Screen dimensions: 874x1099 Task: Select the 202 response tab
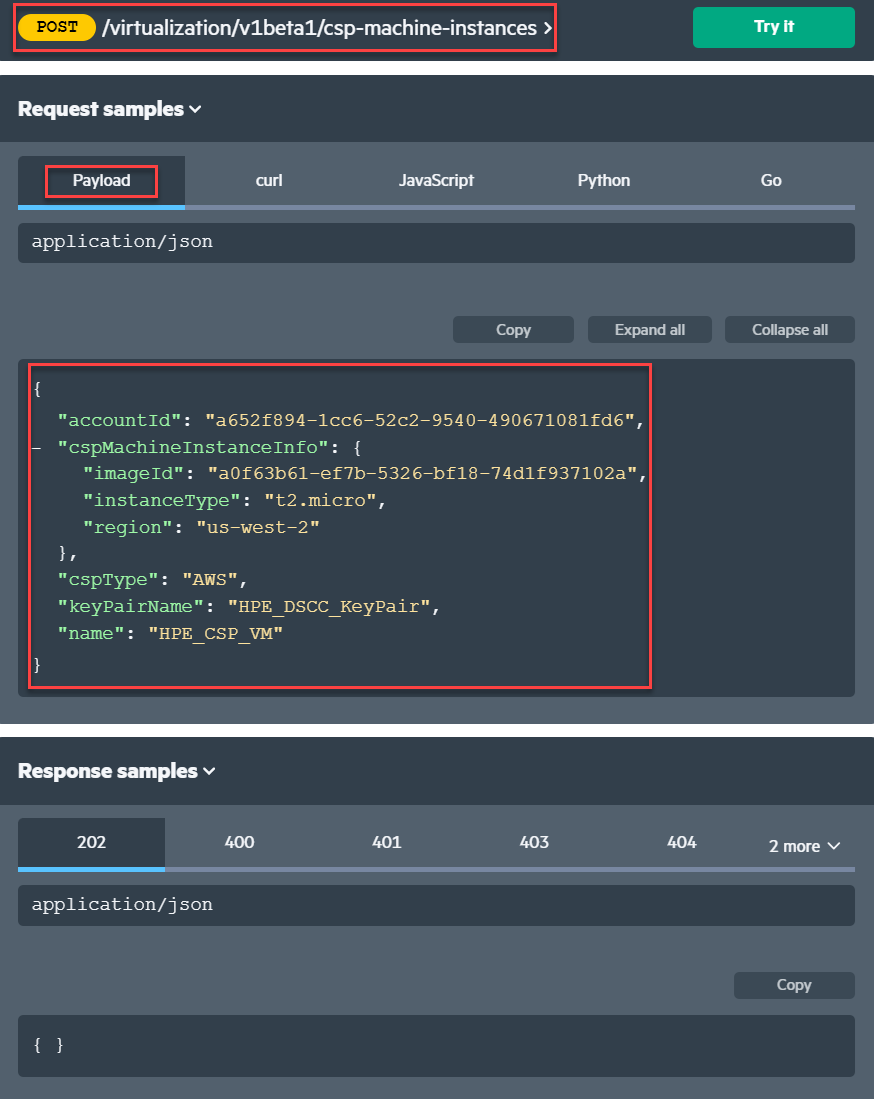tap(91, 842)
